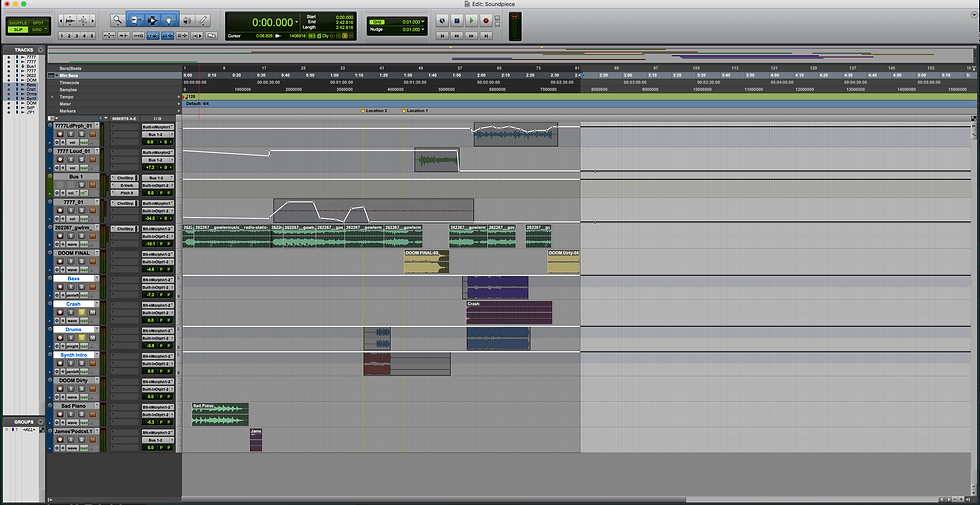This screenshot has width=980, height=505.
Task: Open the Bass track name dropdown arrow
Action: [97, 279]
